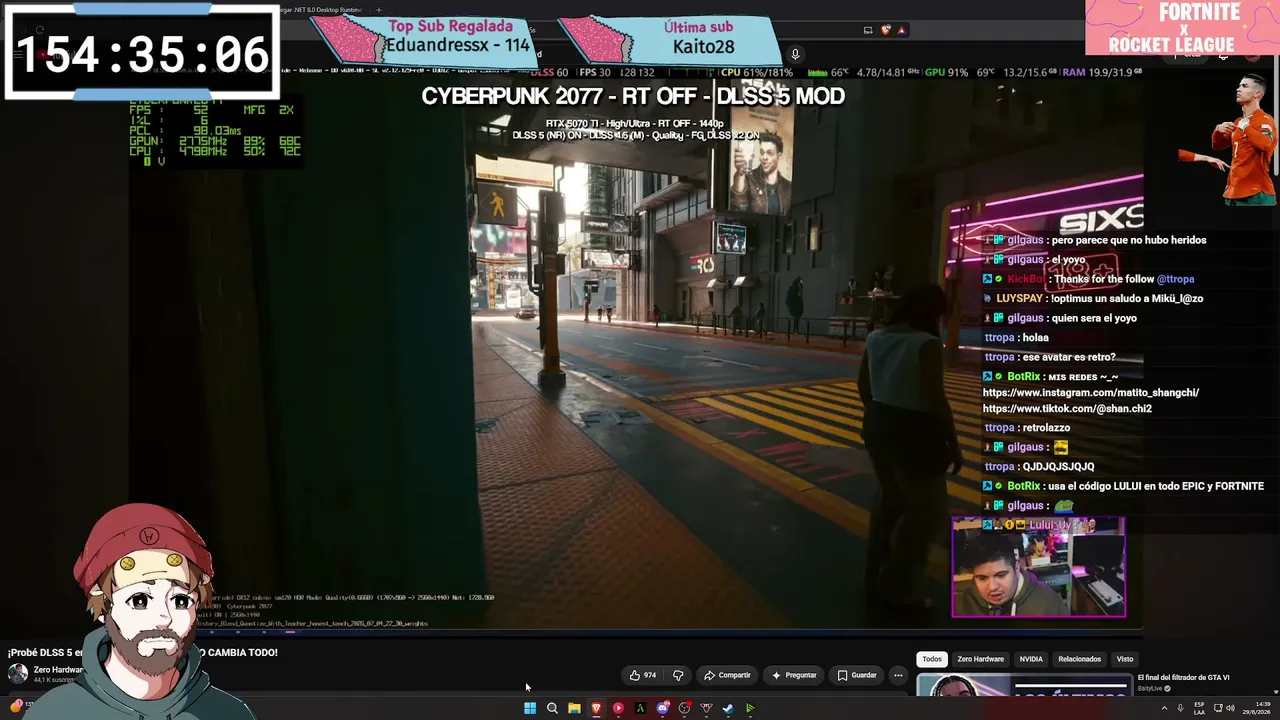Click the KickBot username in chat
The height and width of the screenshot is (720, 1280).
pos(1026,279)
